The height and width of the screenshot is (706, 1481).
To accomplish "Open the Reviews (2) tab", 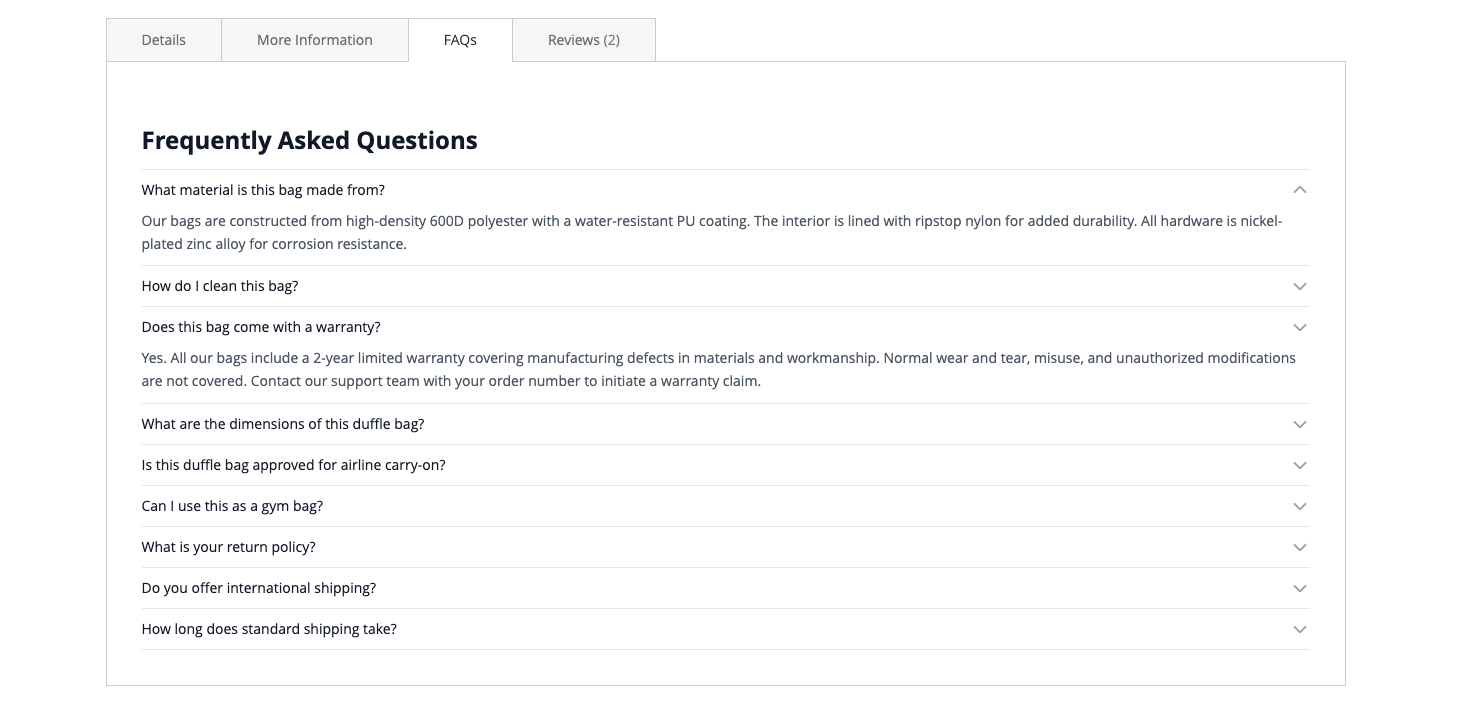I will pos(584,40).
